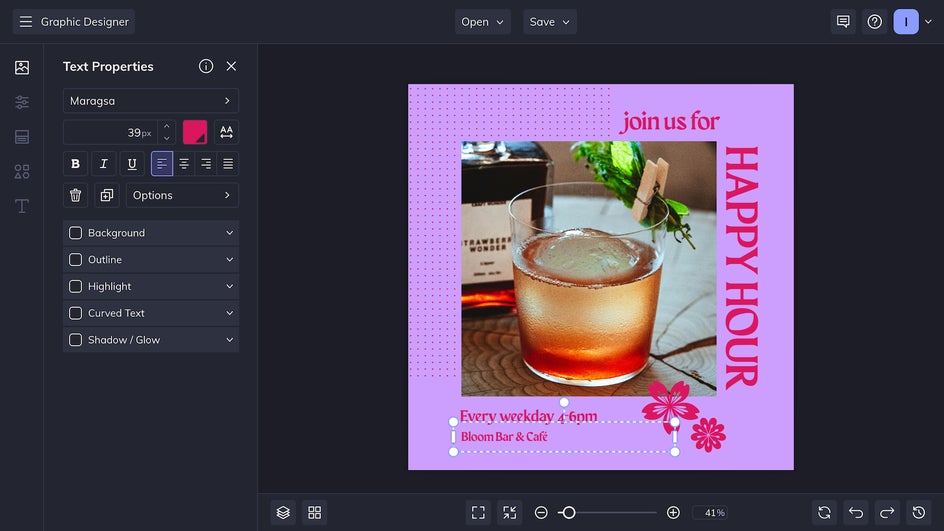Toggle italic formatting
The height and width of the screenshot is (531, 944).
pos(104,164)
